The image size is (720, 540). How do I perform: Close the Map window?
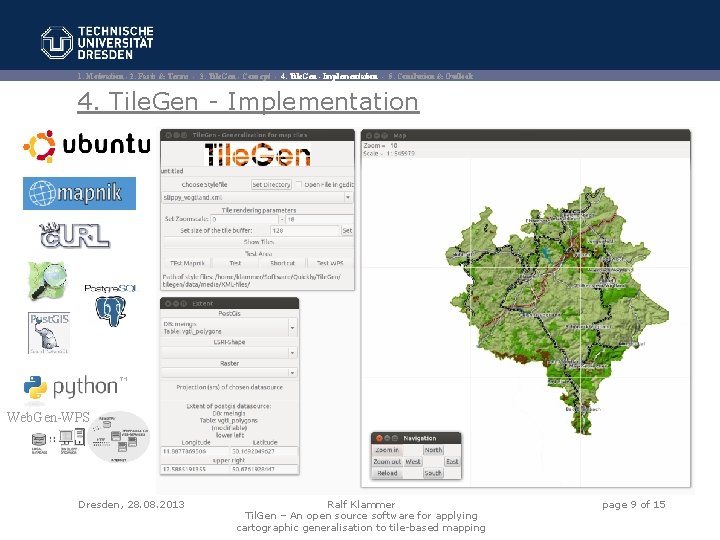(x=369, y=135)
